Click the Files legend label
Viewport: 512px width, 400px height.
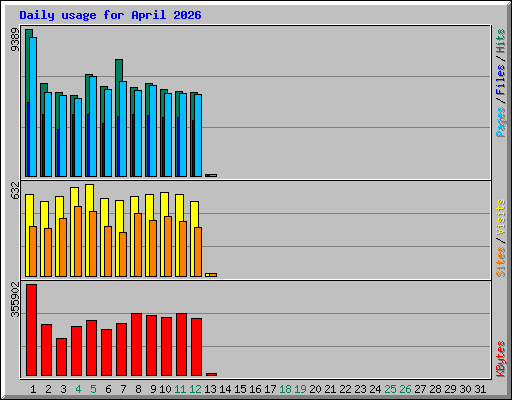click(501, 80)
